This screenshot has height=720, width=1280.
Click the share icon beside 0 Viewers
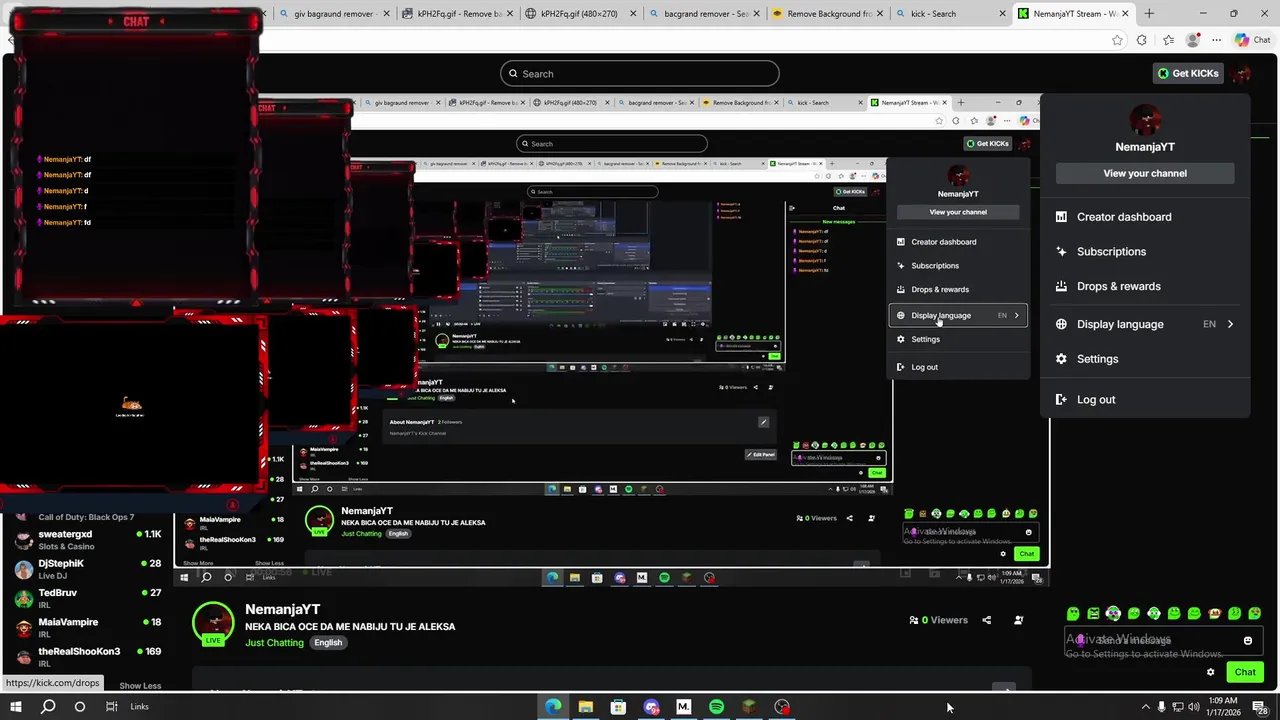click(986, 620)
